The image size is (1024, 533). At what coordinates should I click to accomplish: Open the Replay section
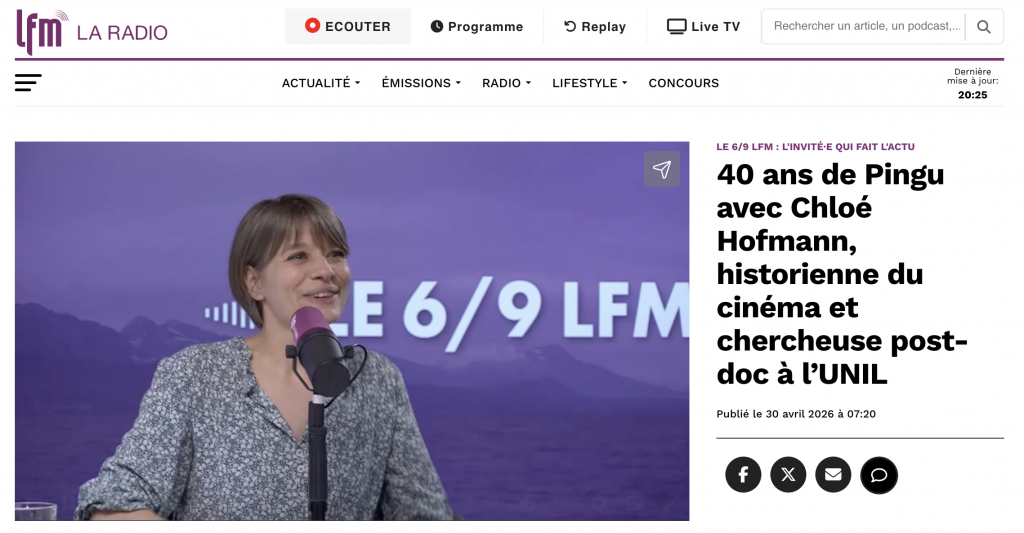595,27
